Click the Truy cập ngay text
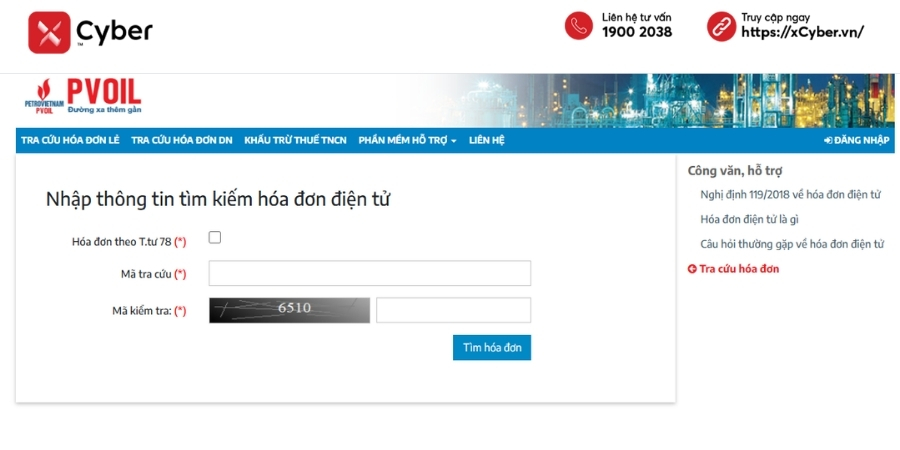Viewport: 900px width, 450px height. 775,17
